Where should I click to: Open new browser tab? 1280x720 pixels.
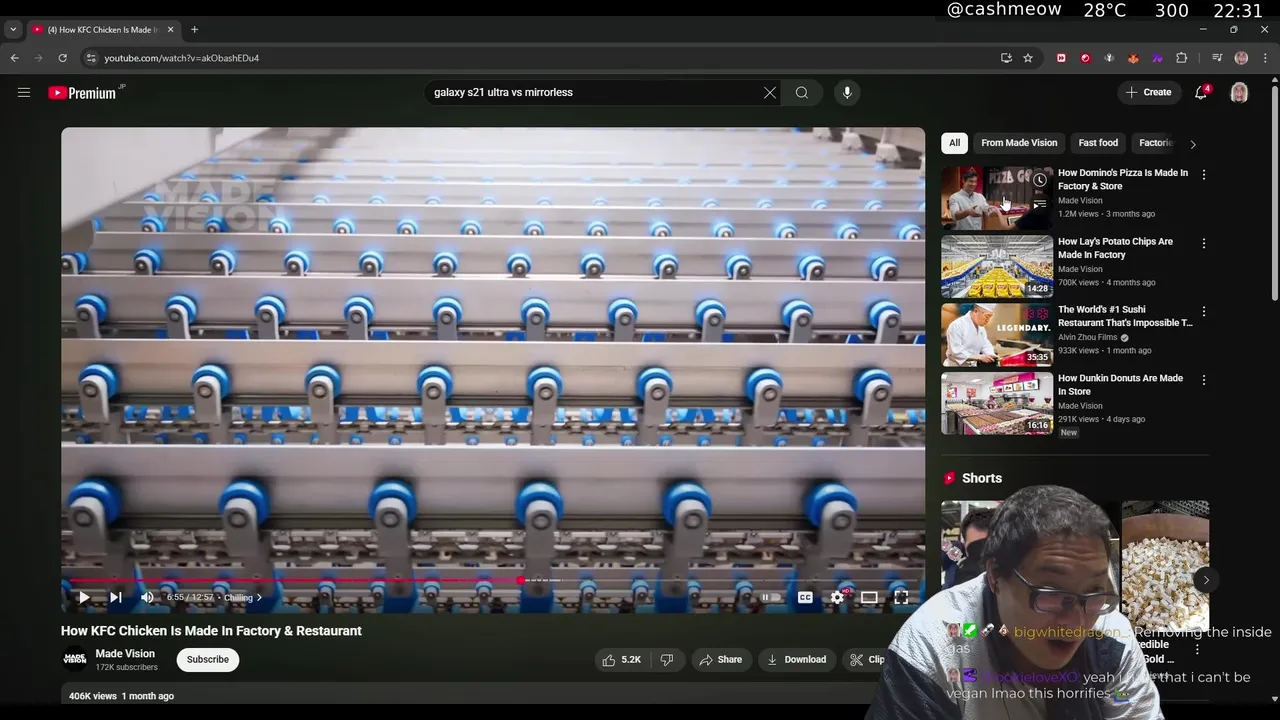(194, 30)
